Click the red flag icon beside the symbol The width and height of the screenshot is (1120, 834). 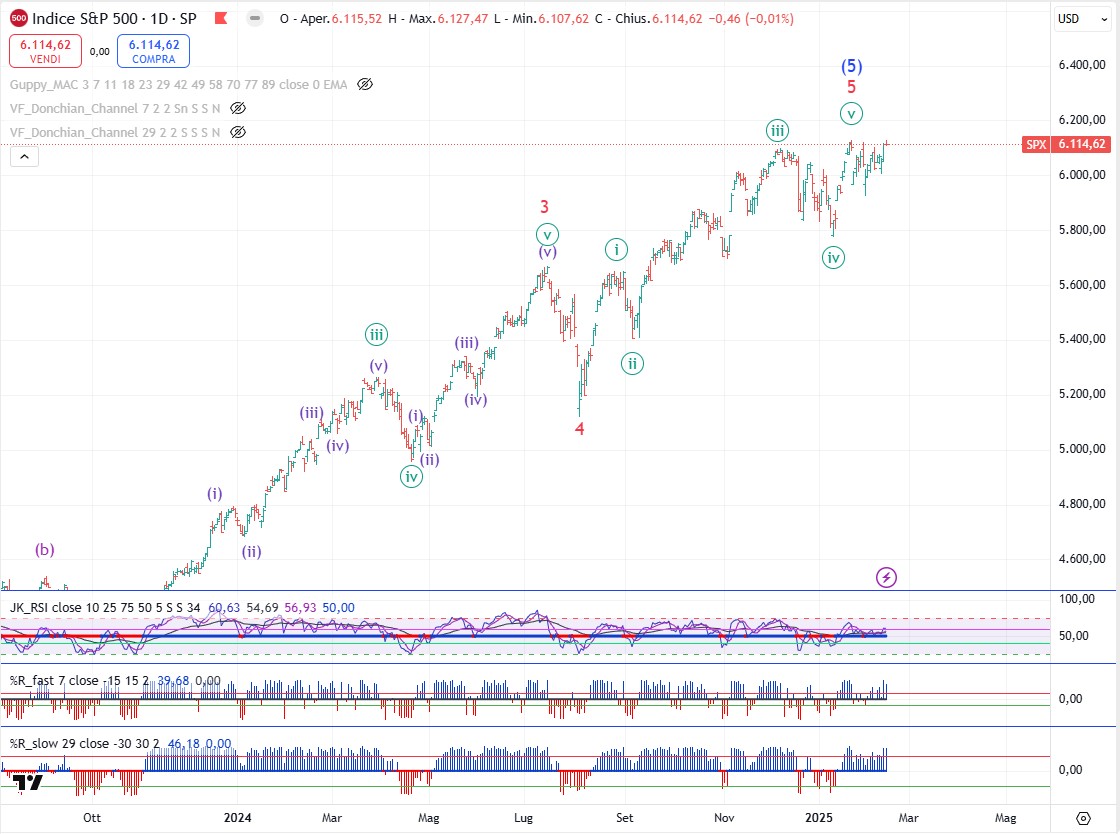(221, 19)
